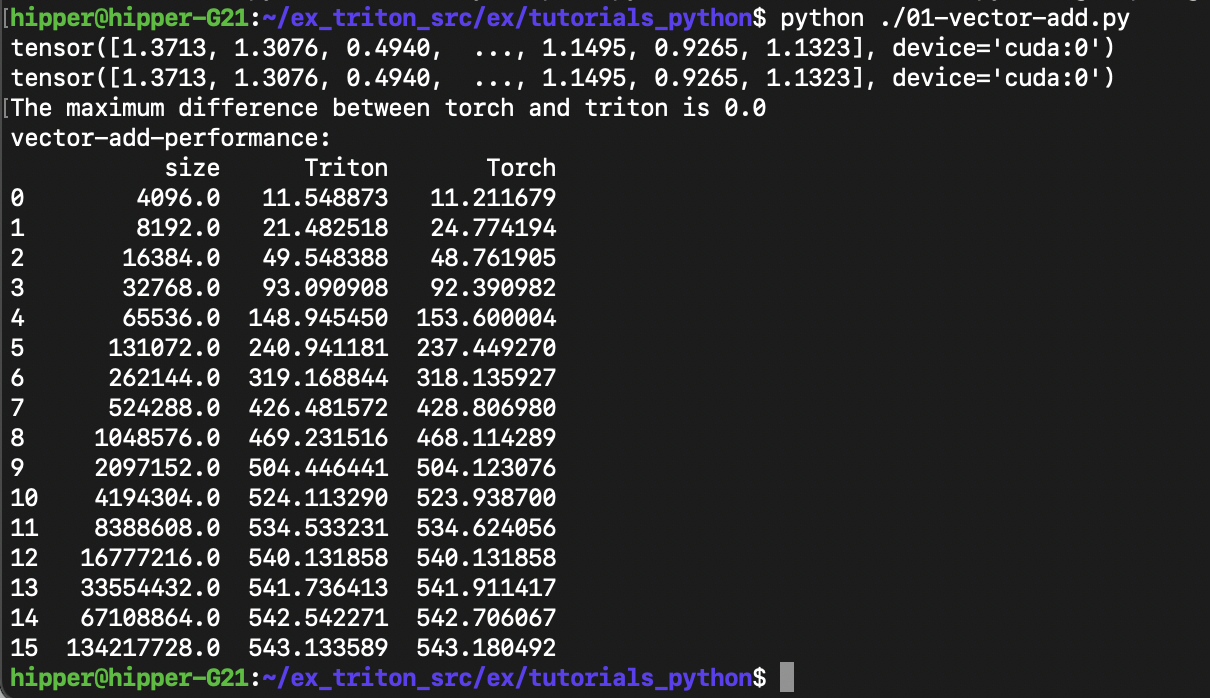Click the 'Triton' column header
This screenshot has width=1210, height=698.
[x=346, y=168]
